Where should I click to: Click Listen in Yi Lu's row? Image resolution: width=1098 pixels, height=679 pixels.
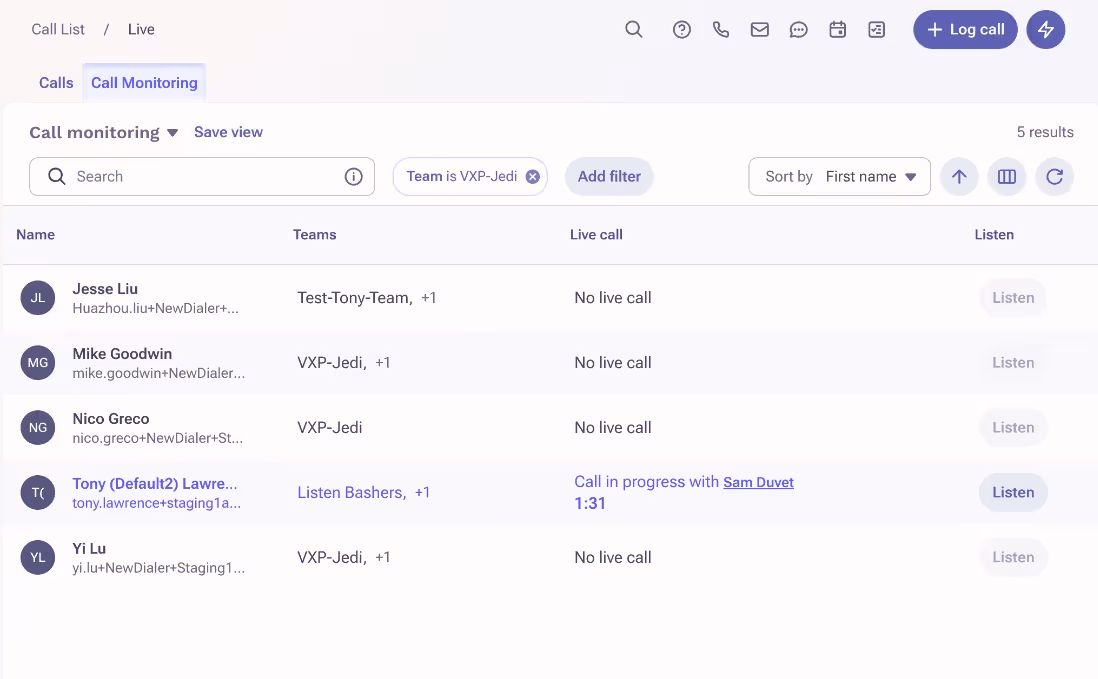click(x=1013, y=558)
